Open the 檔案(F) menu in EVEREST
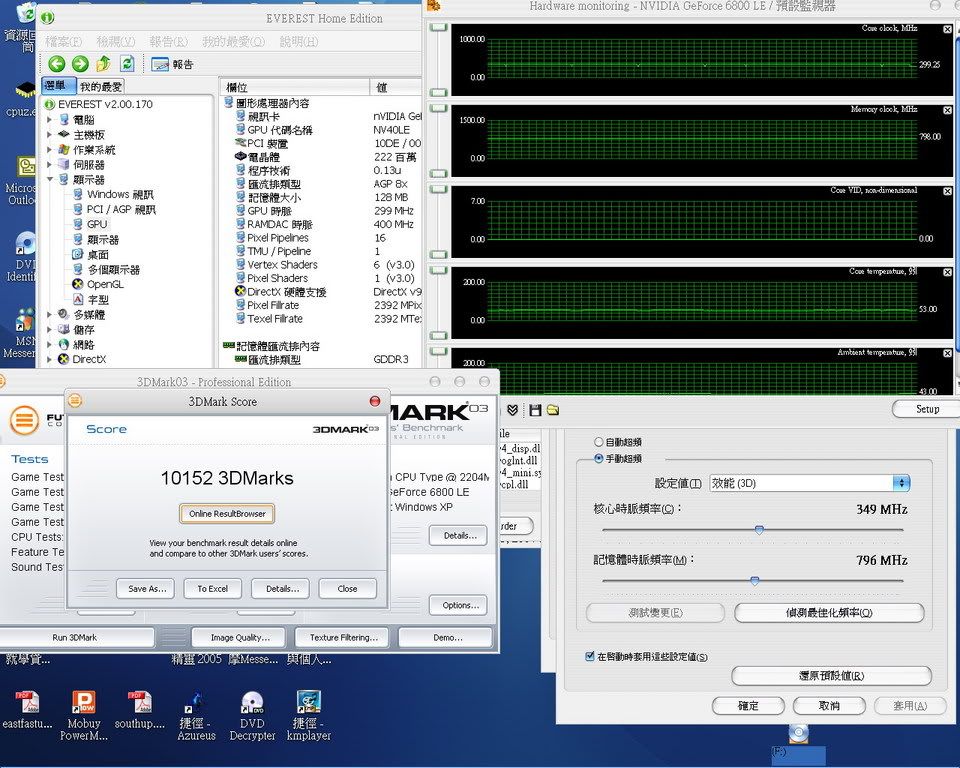960x768 pixels. pyautogui.click(x=64, y=42)
